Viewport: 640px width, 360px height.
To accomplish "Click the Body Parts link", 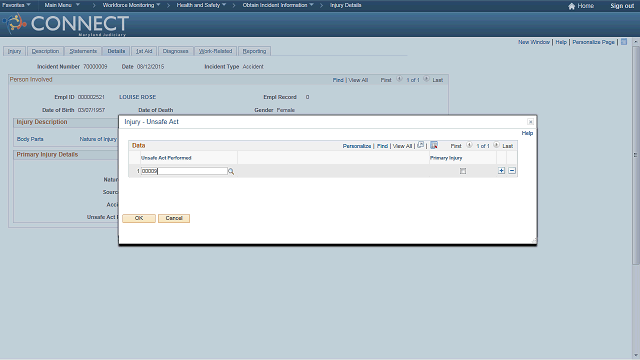I will tap(30, 139).
